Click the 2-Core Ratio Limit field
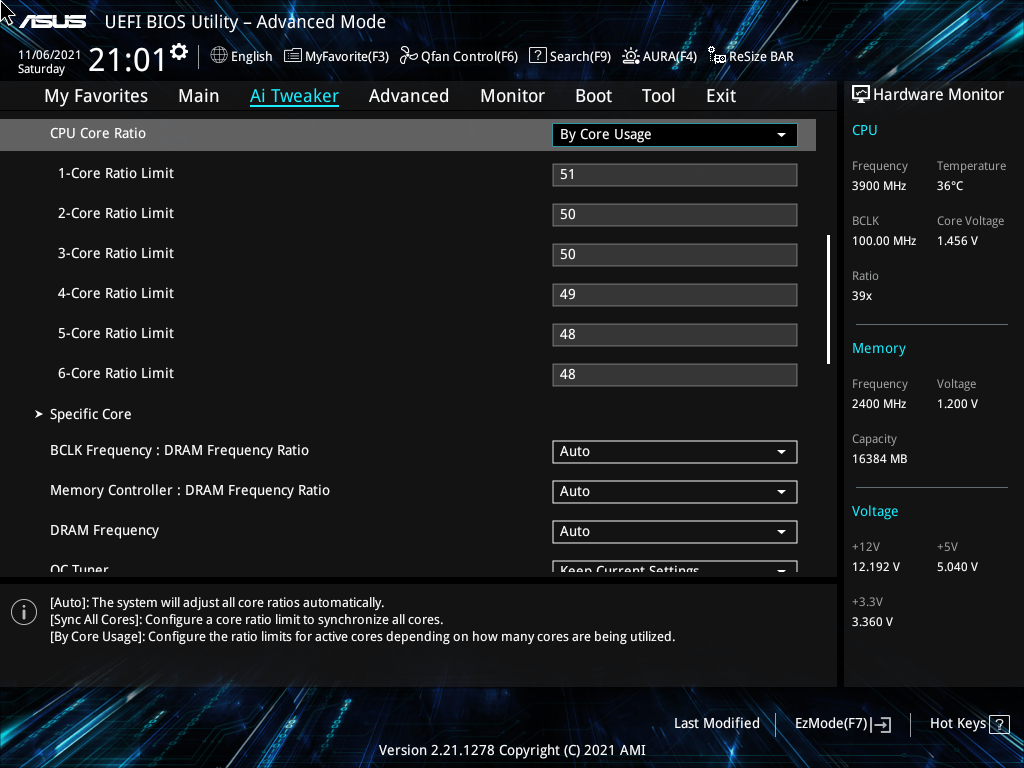 (x=675, y=215)
